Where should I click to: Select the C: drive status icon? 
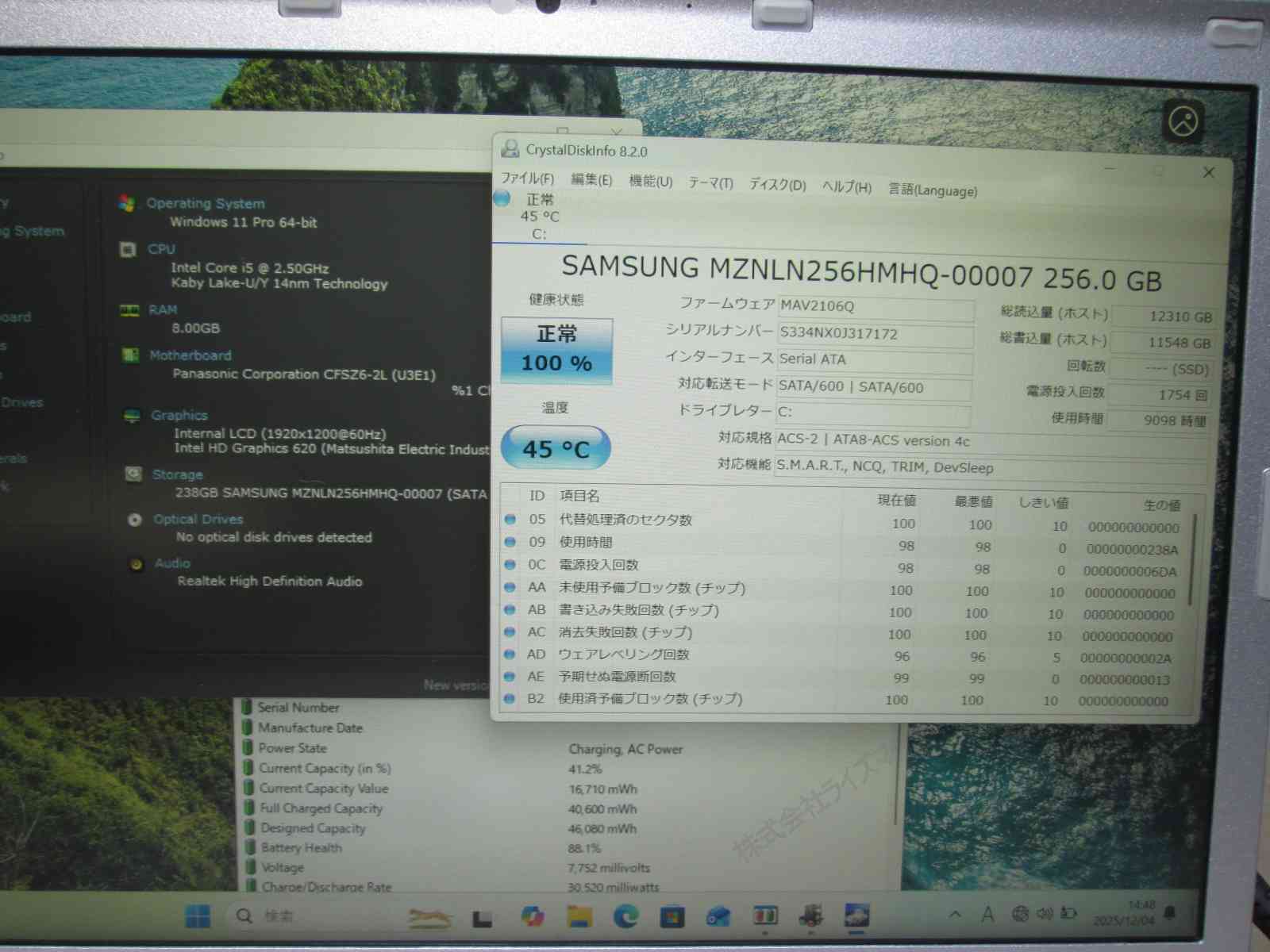click(x=502, y=198)
